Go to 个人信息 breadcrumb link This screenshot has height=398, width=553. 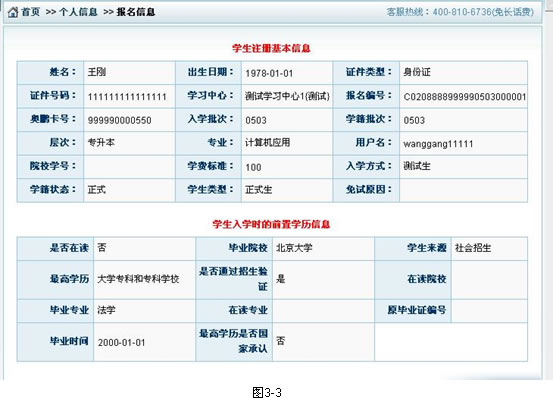tap(78, 12)
